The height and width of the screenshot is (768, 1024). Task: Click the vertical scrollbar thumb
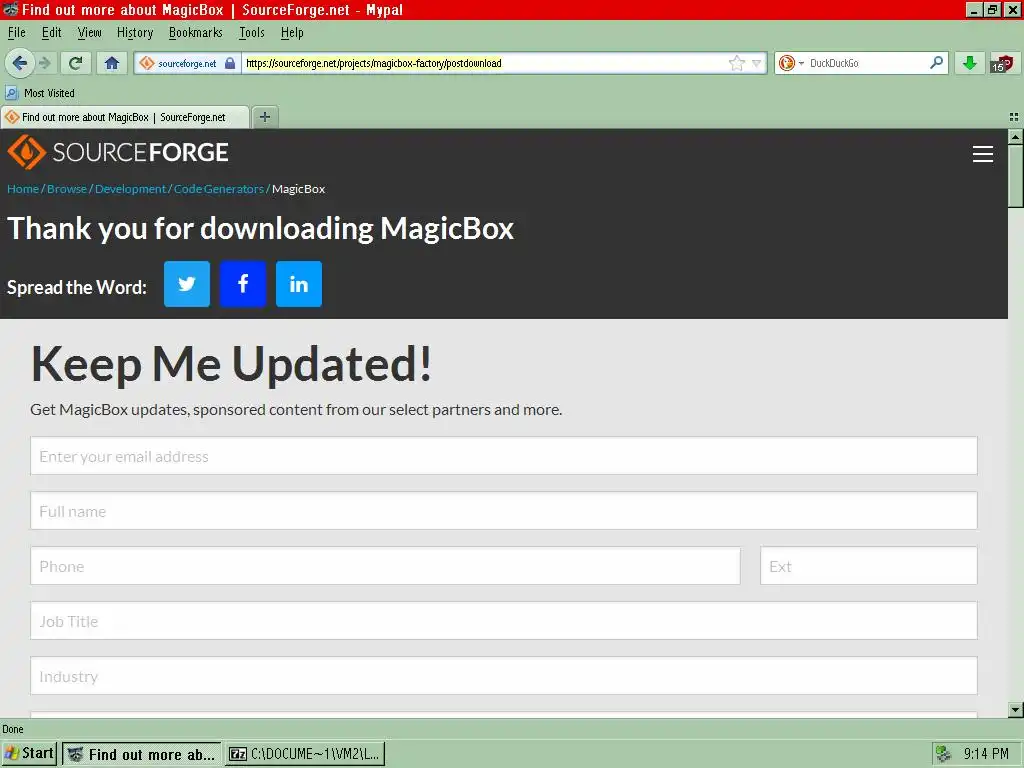[x=1015, y=176]
